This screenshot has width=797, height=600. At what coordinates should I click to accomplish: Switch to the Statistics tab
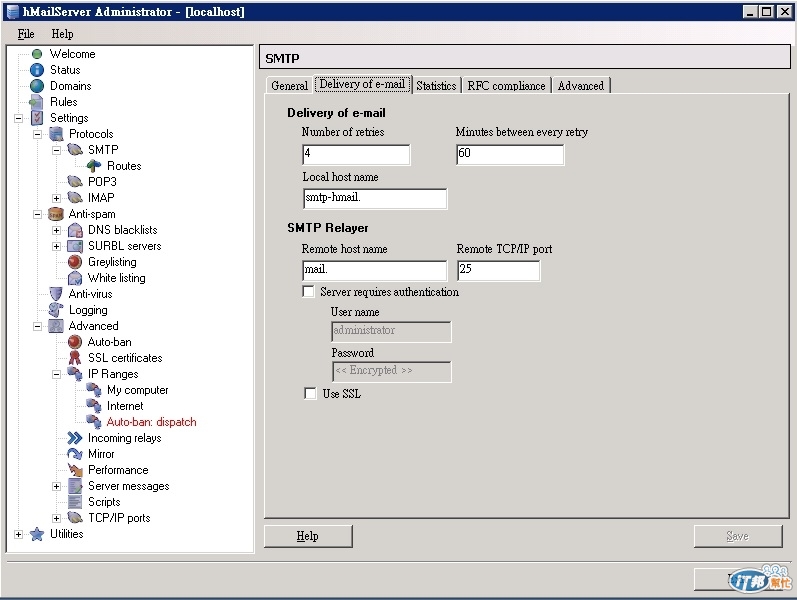[x=436, y=85]
